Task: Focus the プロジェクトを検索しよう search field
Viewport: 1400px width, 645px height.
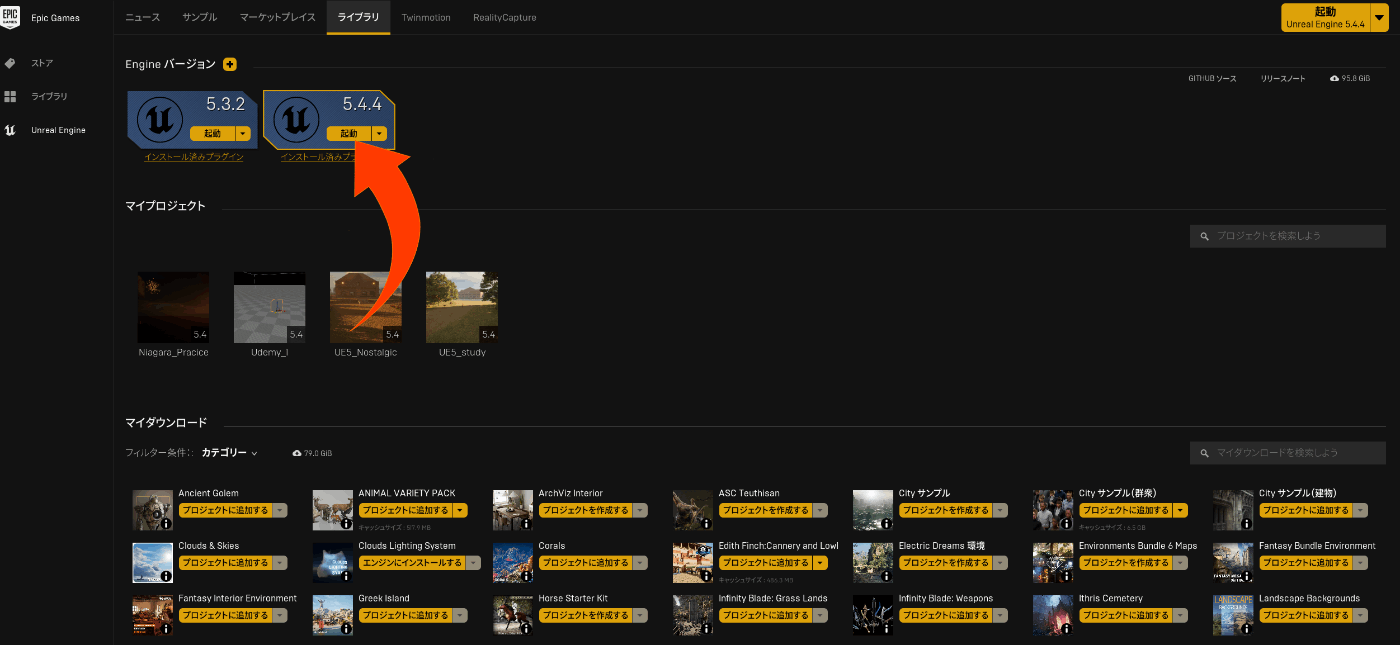Action: (1288, 236)
